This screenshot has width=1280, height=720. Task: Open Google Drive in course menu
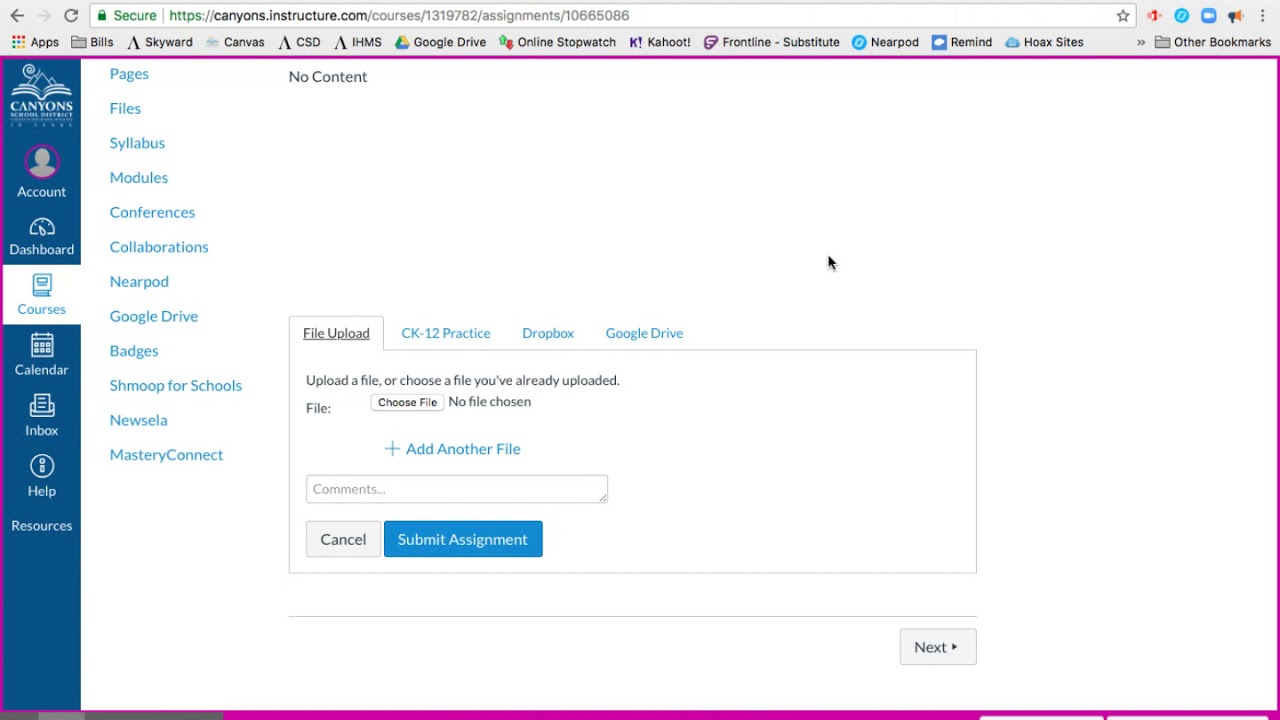tap(154, 316)
